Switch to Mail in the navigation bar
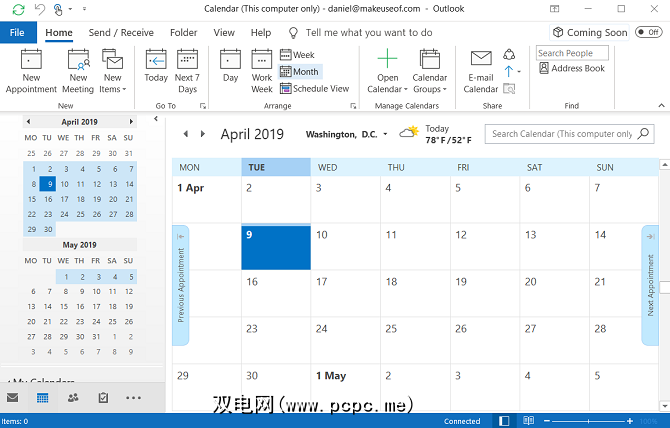The image size is (670, 428). point(12,398)
